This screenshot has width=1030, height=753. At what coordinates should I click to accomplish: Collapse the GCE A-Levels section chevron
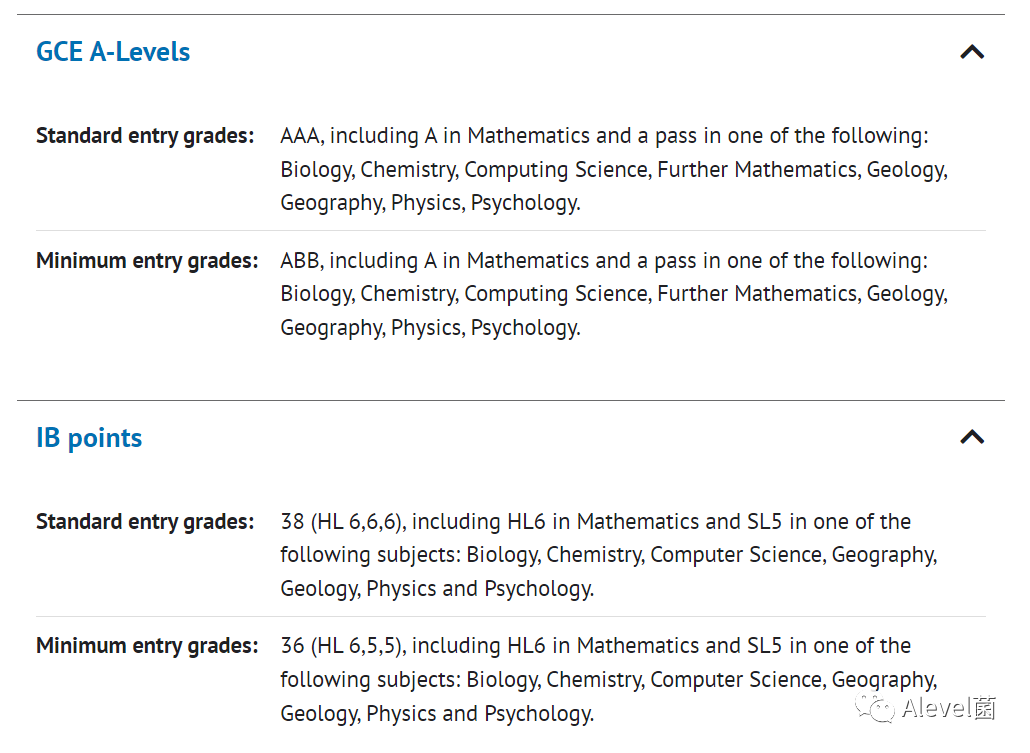[972, 52]
